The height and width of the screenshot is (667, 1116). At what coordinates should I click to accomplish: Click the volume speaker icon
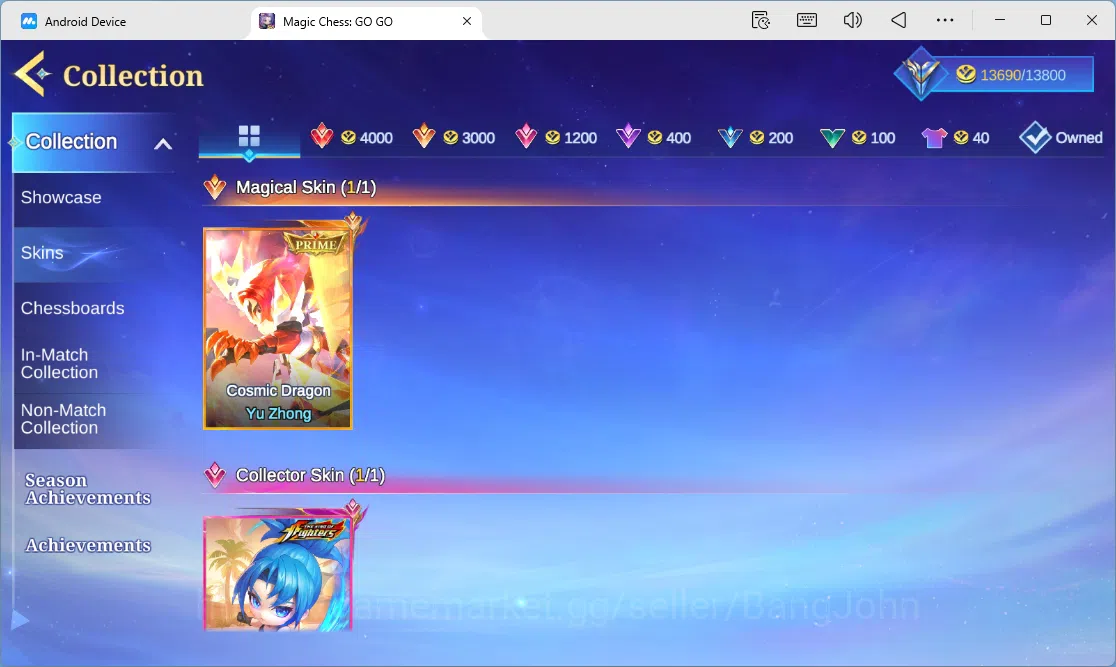(852, 21)
